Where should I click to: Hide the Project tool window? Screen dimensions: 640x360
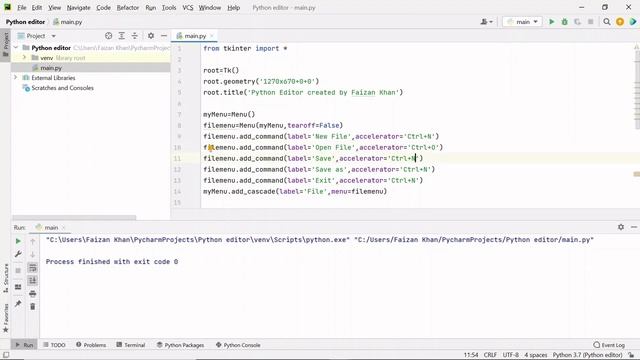[x=164, y=36]
